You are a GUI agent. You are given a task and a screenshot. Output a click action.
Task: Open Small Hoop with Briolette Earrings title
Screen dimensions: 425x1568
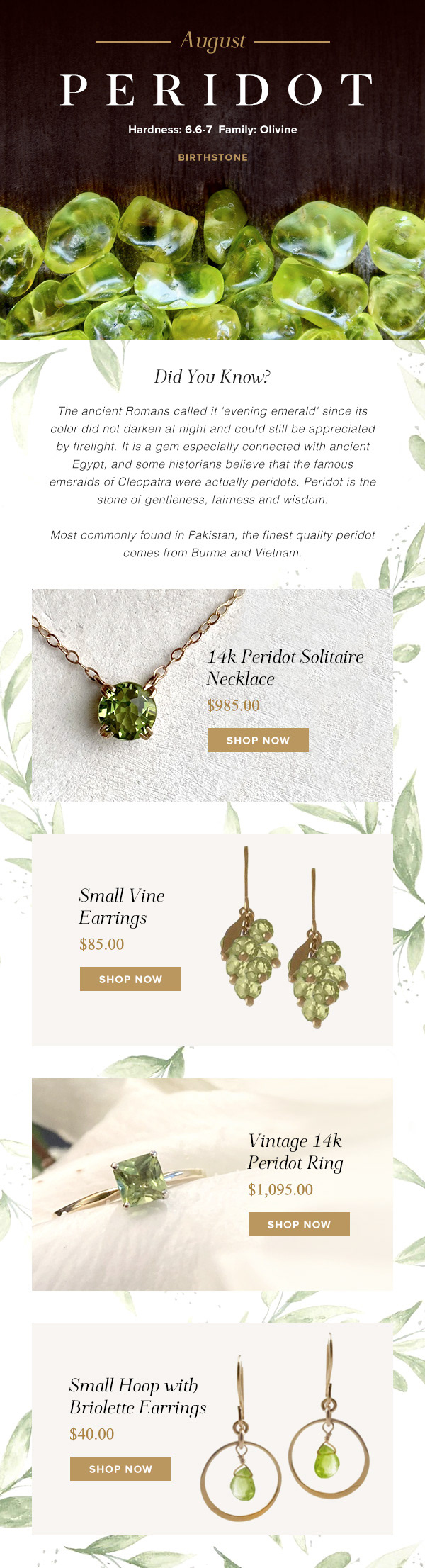(x=137, y=1396)
